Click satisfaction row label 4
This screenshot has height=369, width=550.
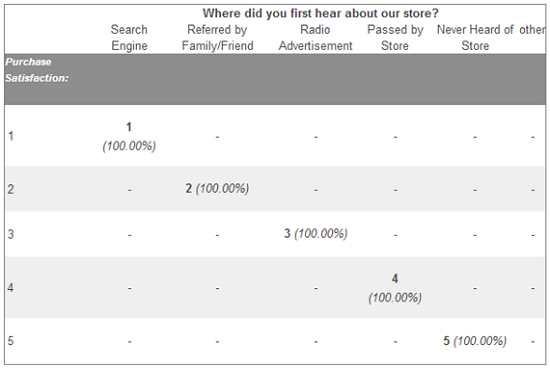pos(11,288)
